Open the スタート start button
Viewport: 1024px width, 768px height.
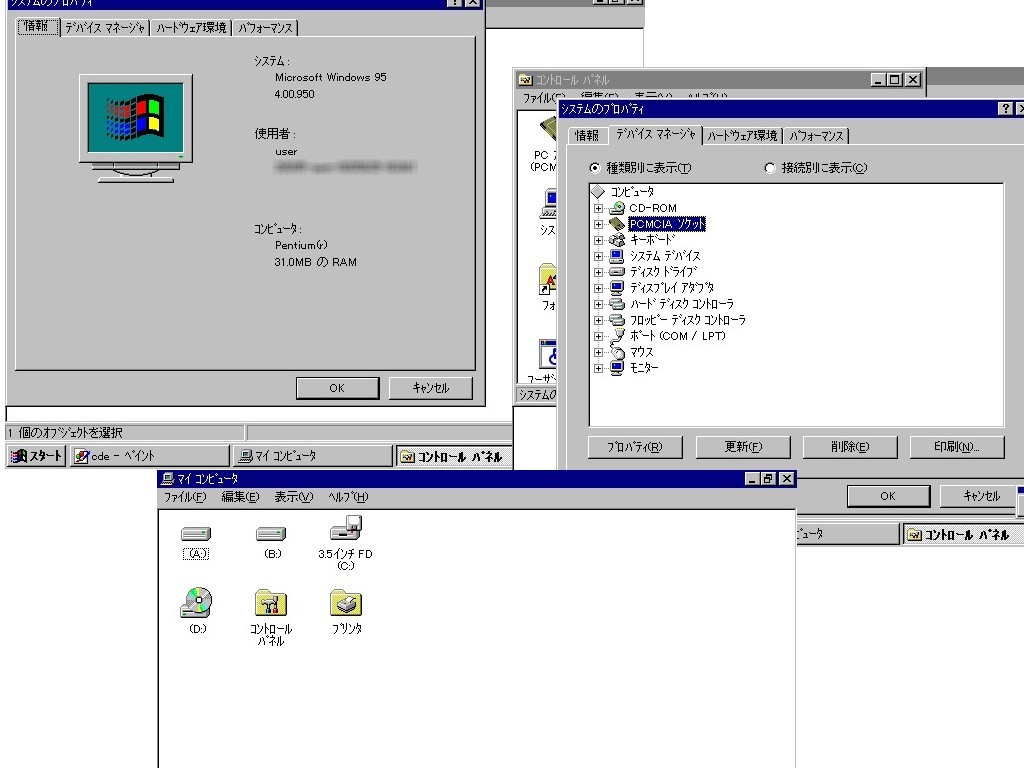[x=37, y=456]
